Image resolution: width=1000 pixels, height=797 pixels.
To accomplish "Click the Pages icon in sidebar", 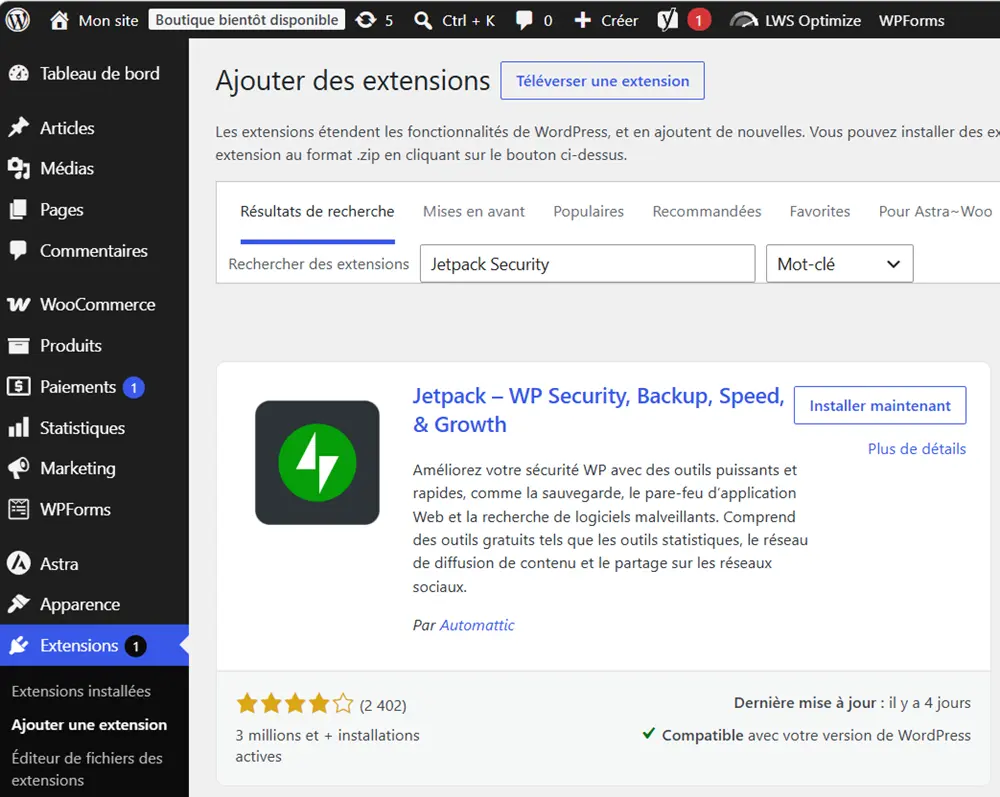I will pyautogui.click(x=18, y=209).
